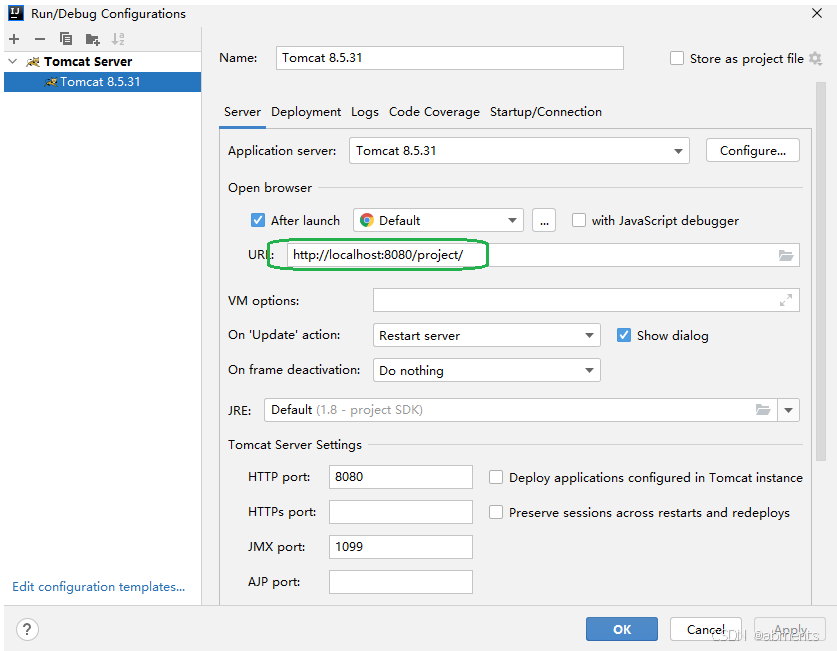The width and height of the screenshot is (837, 651).
Task: Click the gear icon beside Store as project file
Action: click(x=815, y=59)
